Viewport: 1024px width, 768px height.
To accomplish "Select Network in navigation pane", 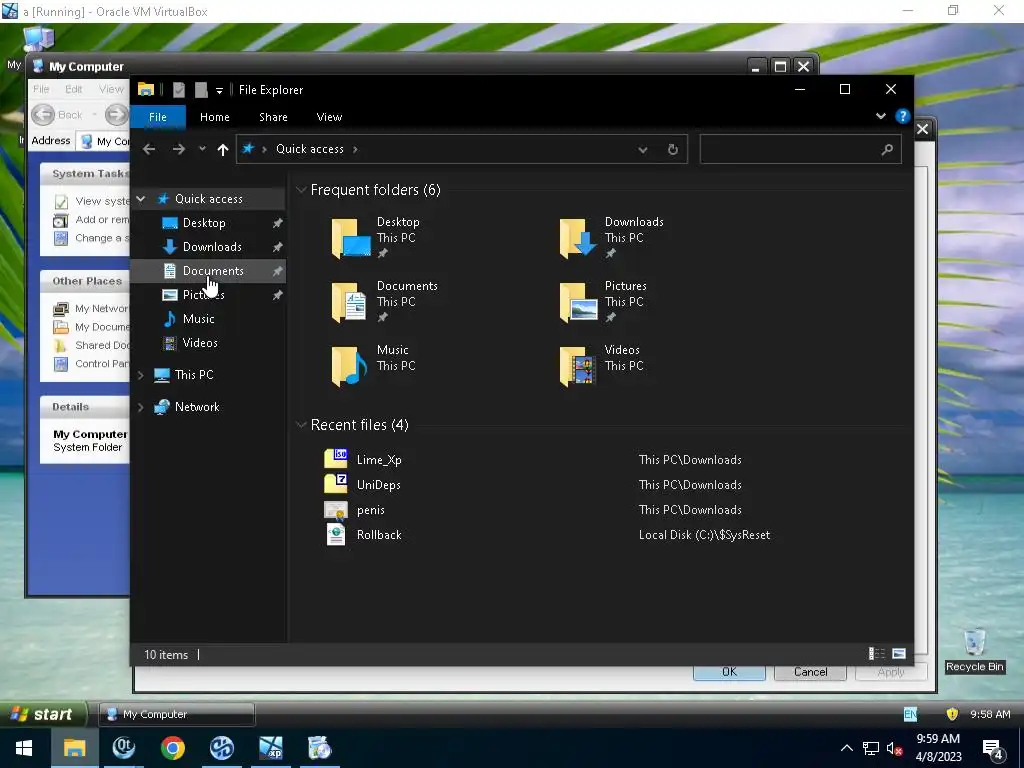I will point(197,407).
